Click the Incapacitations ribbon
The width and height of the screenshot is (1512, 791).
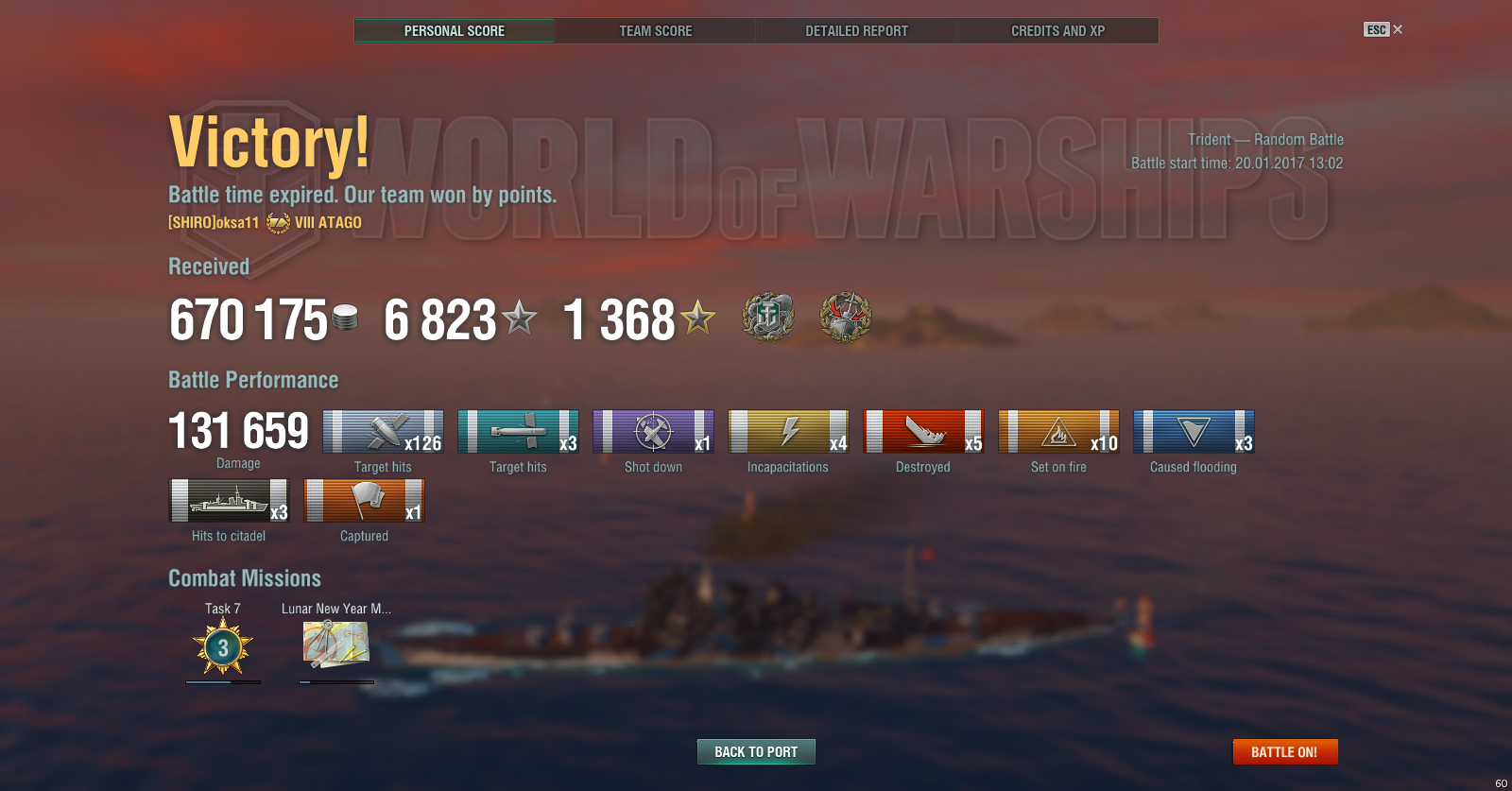(x=788, y=432)
